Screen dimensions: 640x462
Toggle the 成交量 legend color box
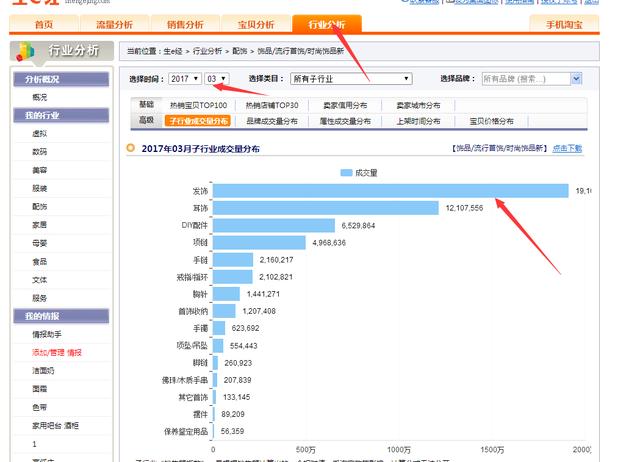coord(346,172)
